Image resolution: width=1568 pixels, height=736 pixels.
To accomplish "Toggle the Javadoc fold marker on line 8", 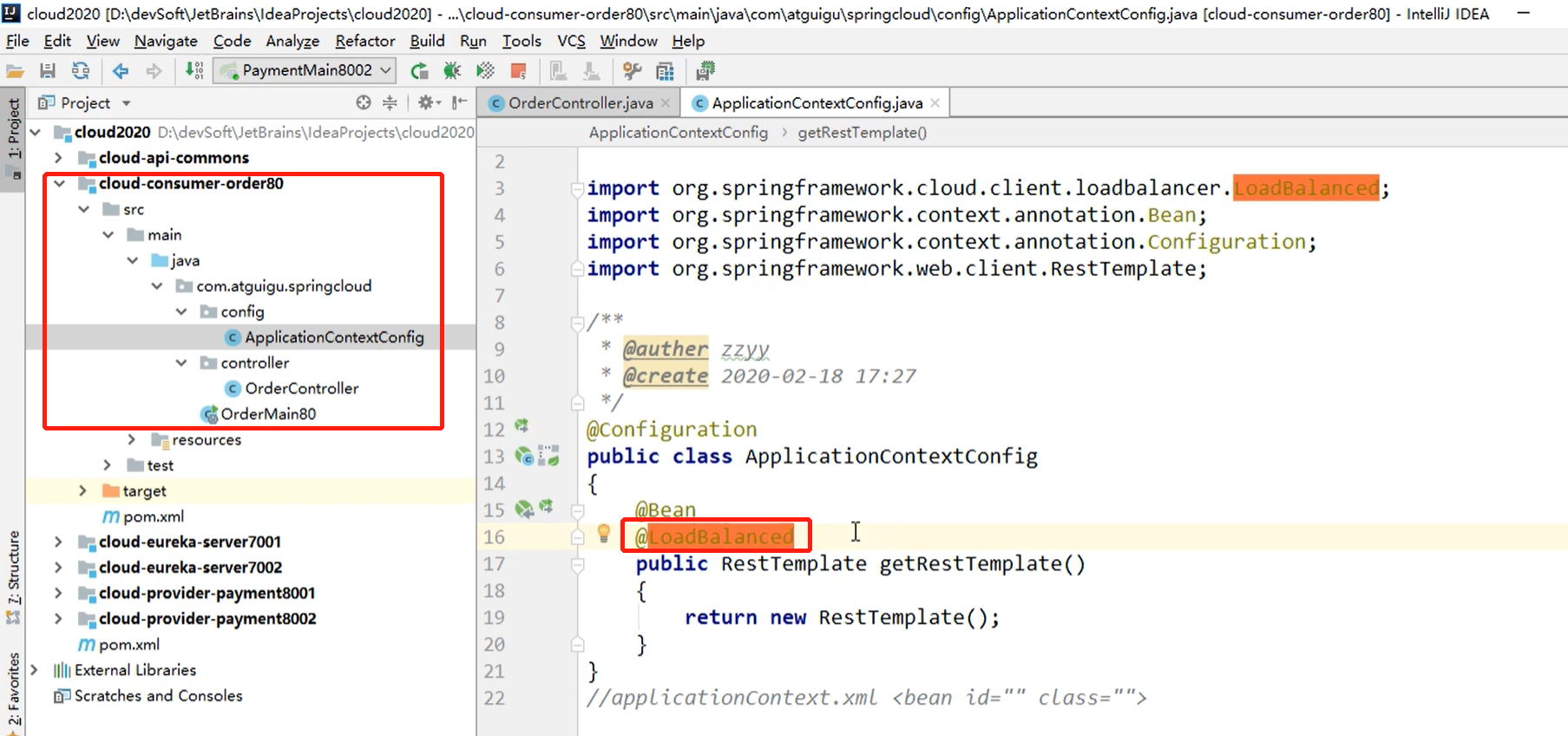I will coord(577,323).
